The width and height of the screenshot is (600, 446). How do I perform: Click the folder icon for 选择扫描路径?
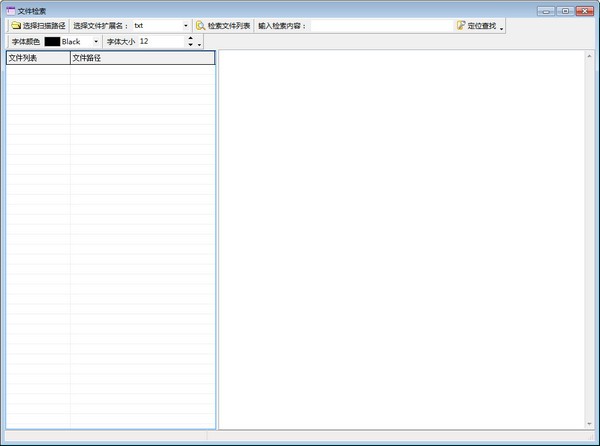pos(16,25)
